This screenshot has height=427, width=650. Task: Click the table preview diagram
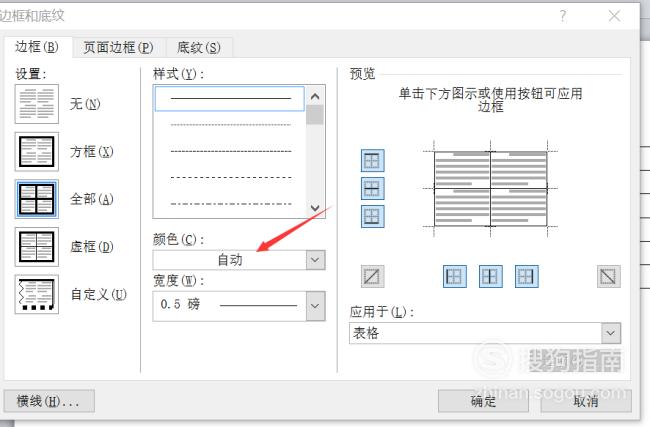coord(490,189)
